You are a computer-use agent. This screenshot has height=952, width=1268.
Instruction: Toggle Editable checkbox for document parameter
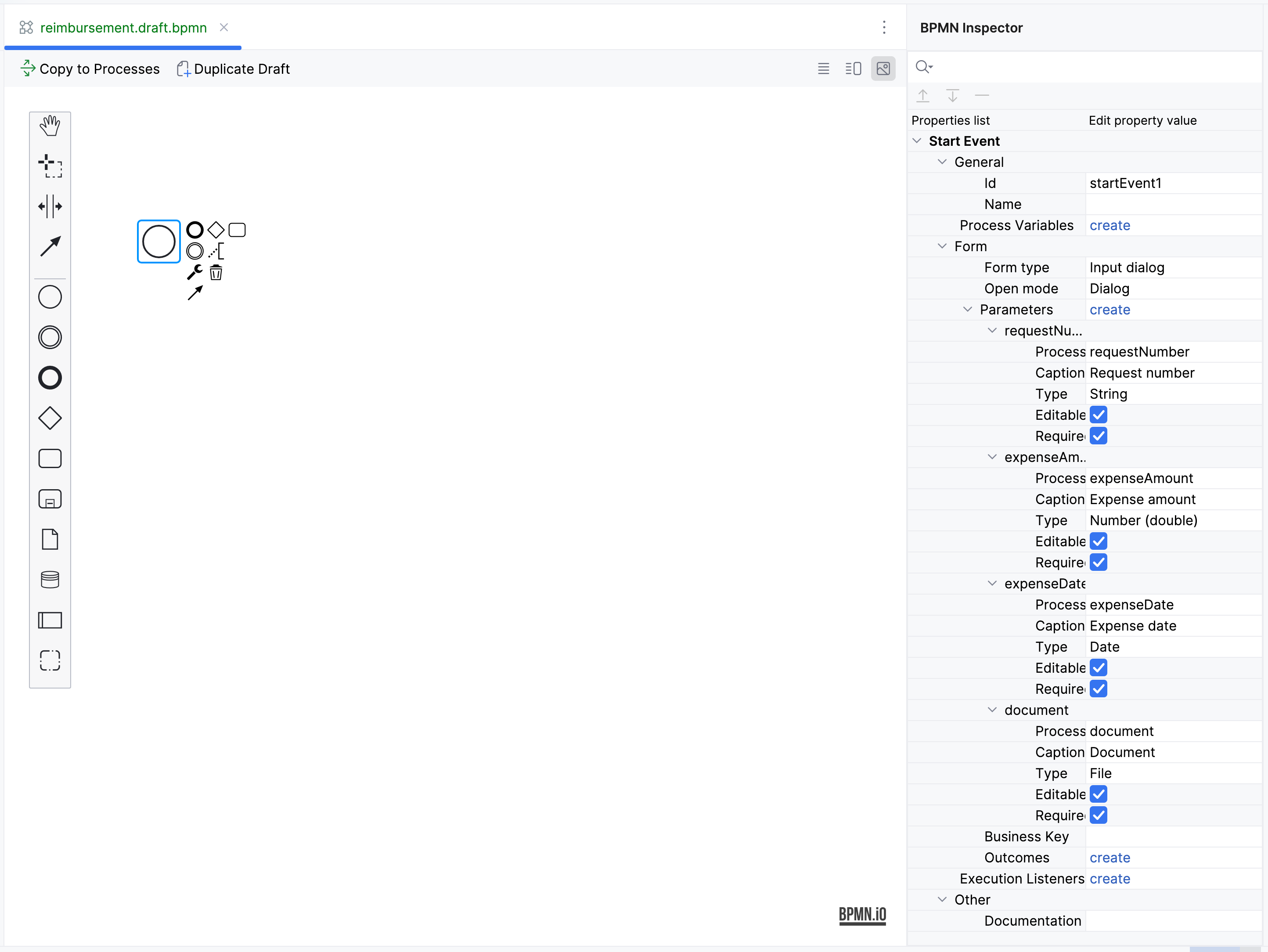pos(1098,794)
